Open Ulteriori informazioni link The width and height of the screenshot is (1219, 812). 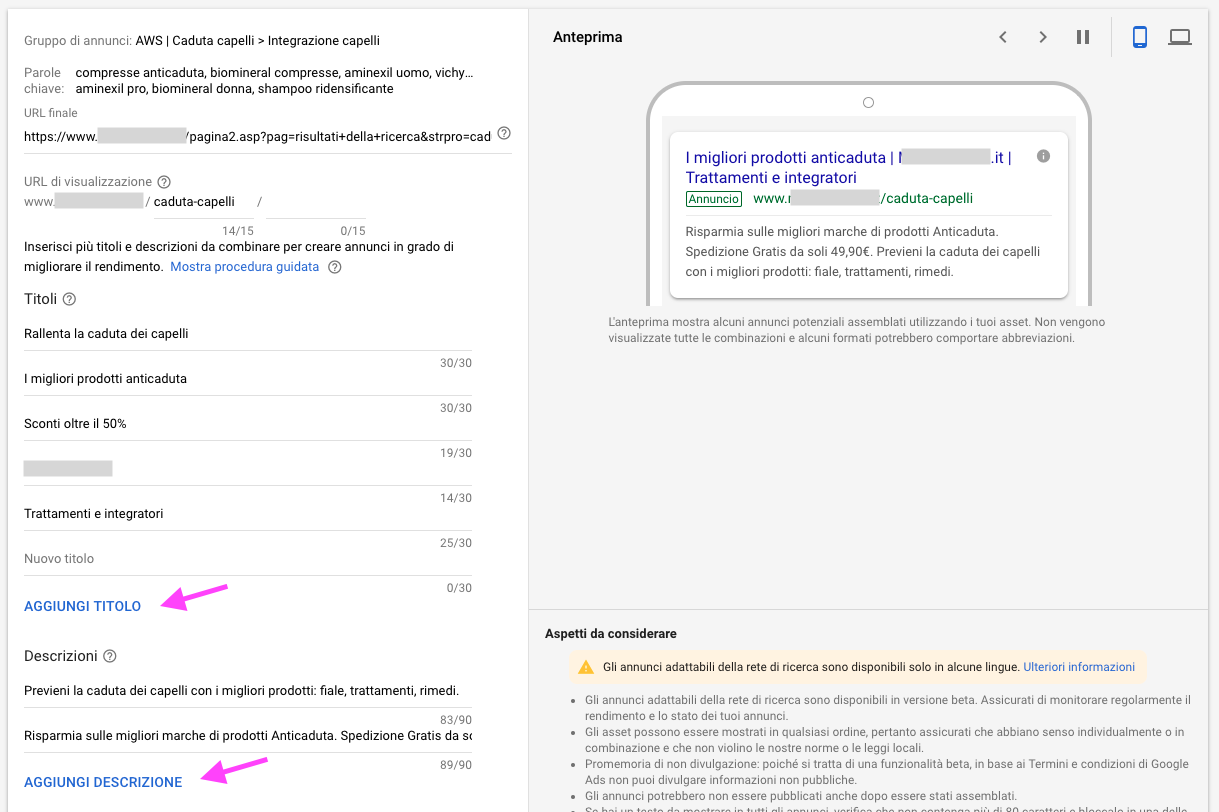point(1079,667)
